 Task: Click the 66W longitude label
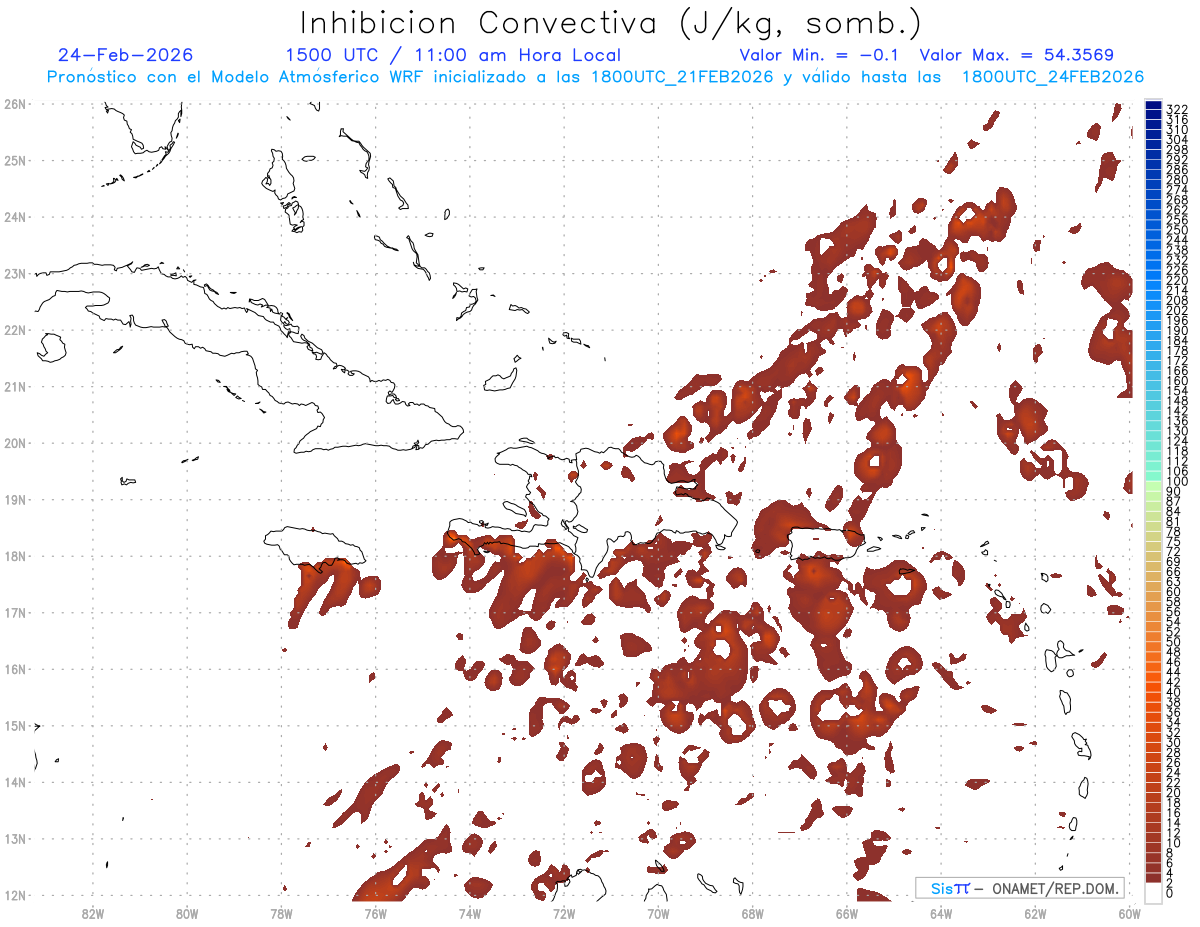click(847, 913)
